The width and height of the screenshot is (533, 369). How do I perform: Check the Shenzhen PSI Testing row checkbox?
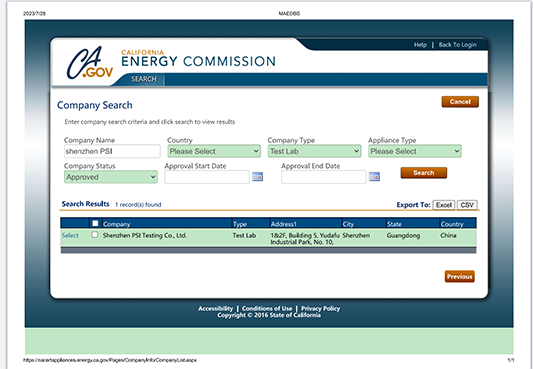coord(95,235)
